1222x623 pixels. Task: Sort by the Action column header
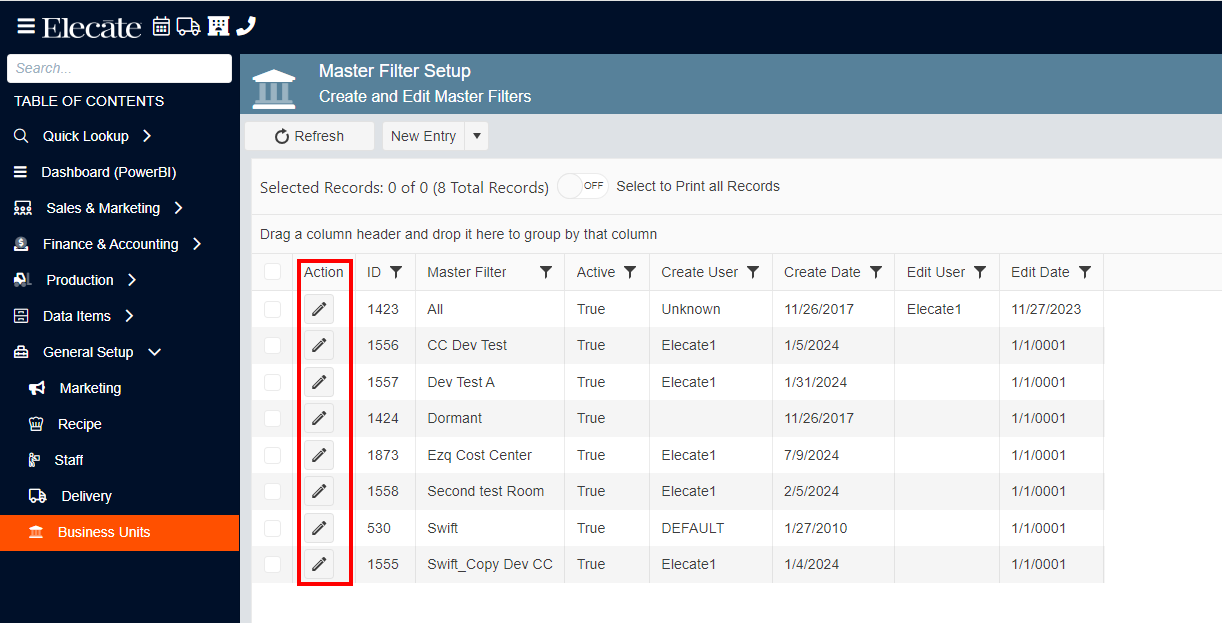pyautogui.click(x=324, y=272)
